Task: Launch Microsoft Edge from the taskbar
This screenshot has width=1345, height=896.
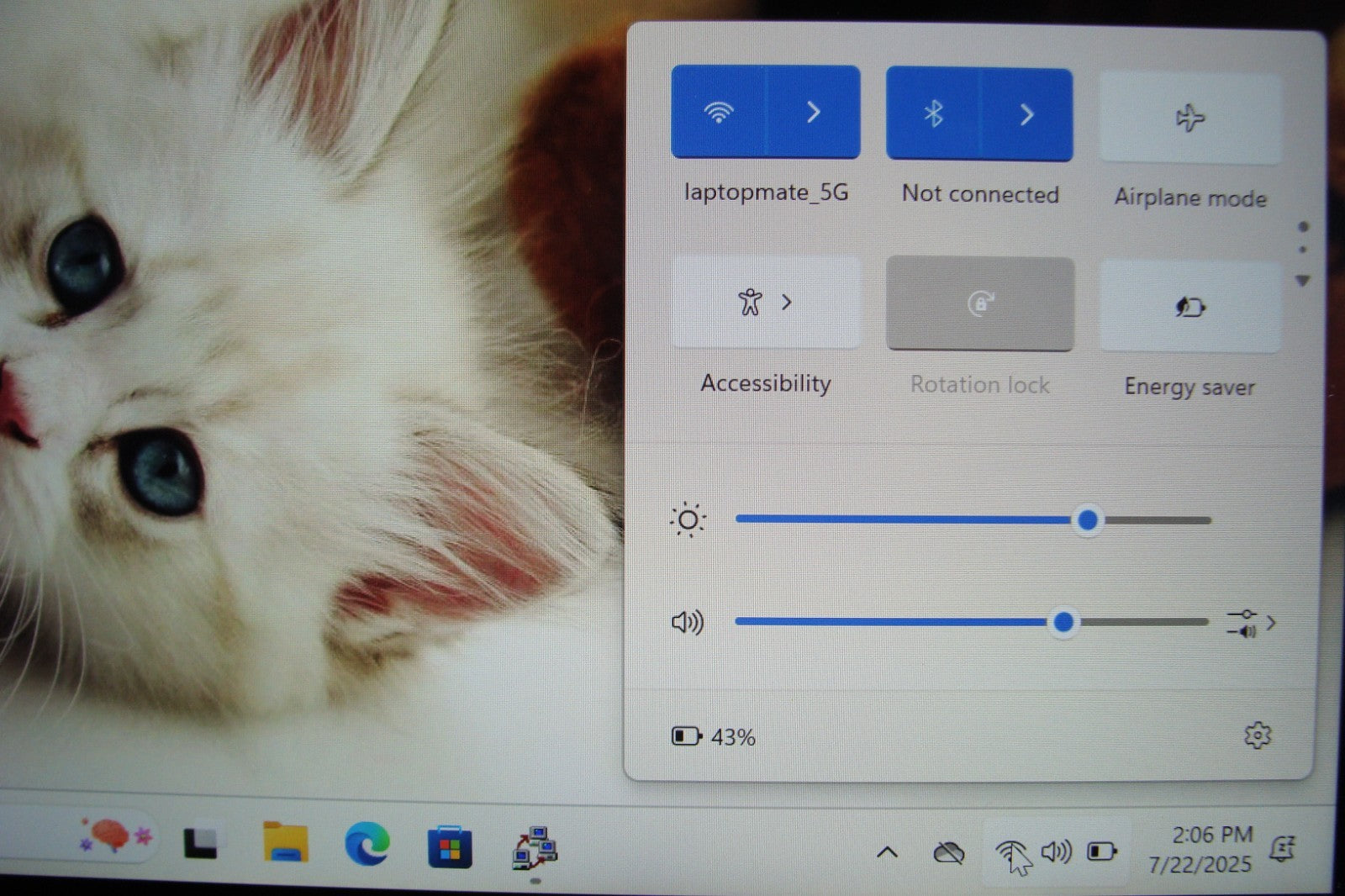Action: 367,843
